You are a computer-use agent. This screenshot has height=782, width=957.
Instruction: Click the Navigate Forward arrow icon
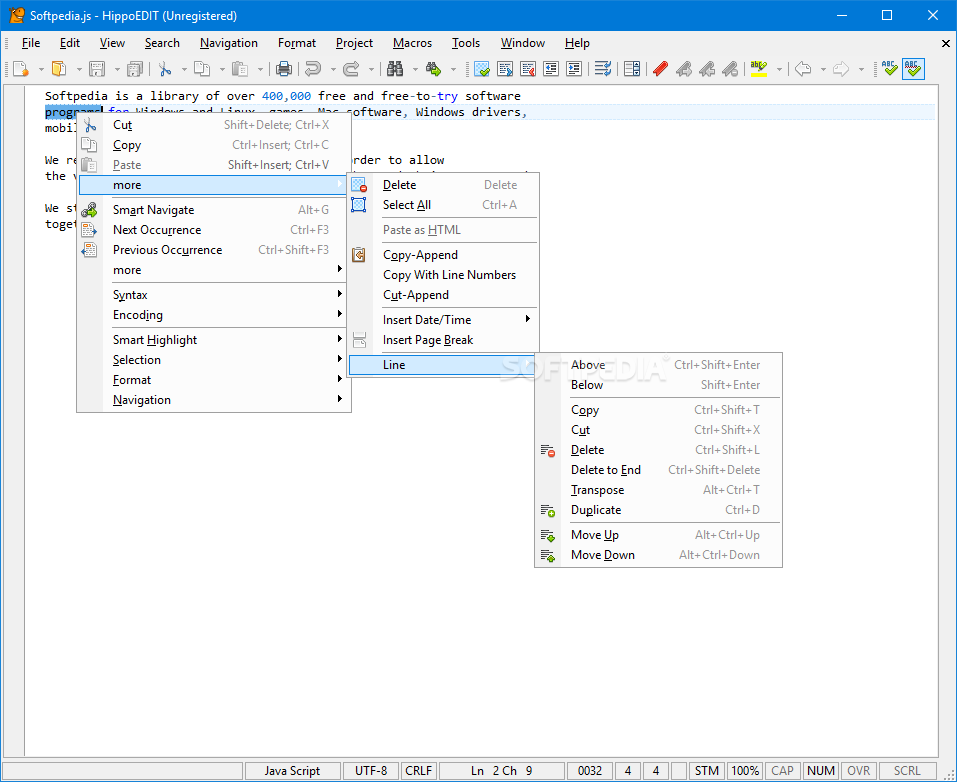[x=841, y=69]
